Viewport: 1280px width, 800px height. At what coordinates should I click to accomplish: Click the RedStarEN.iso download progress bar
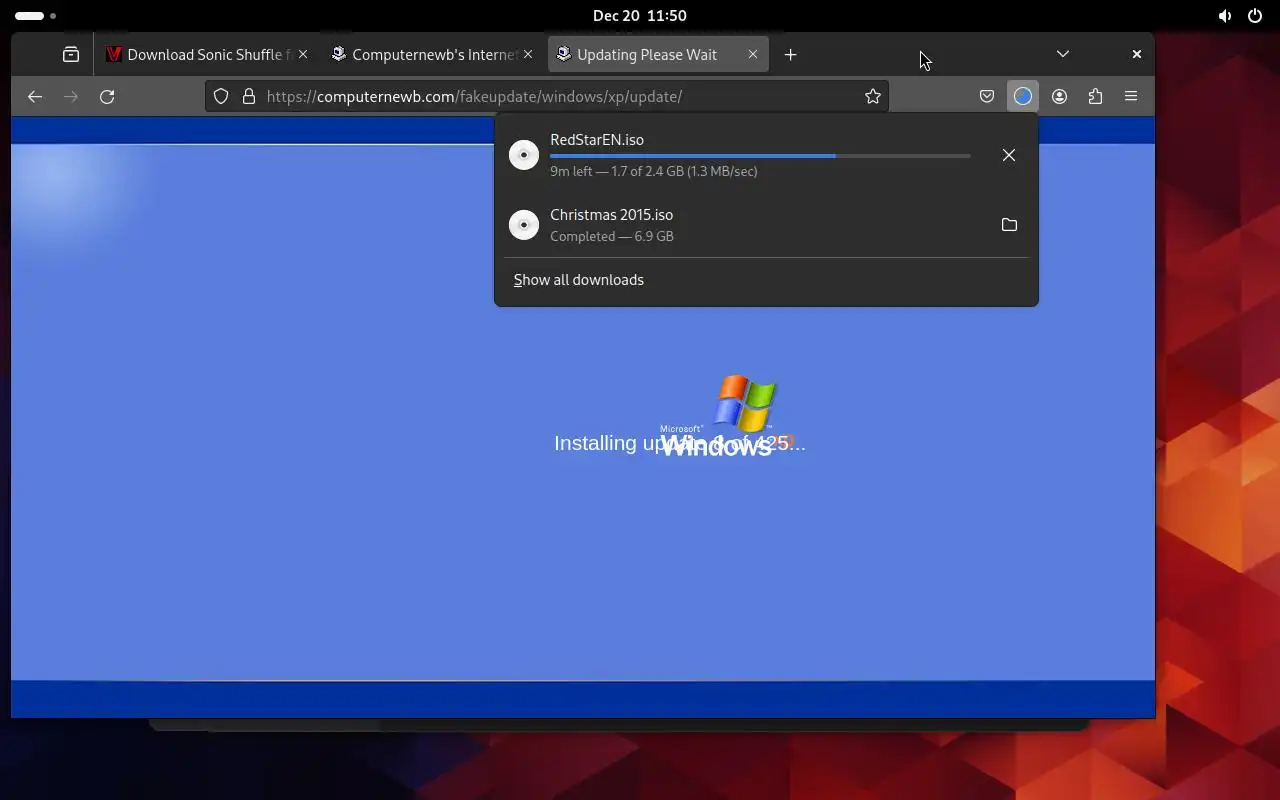(760, 156)
